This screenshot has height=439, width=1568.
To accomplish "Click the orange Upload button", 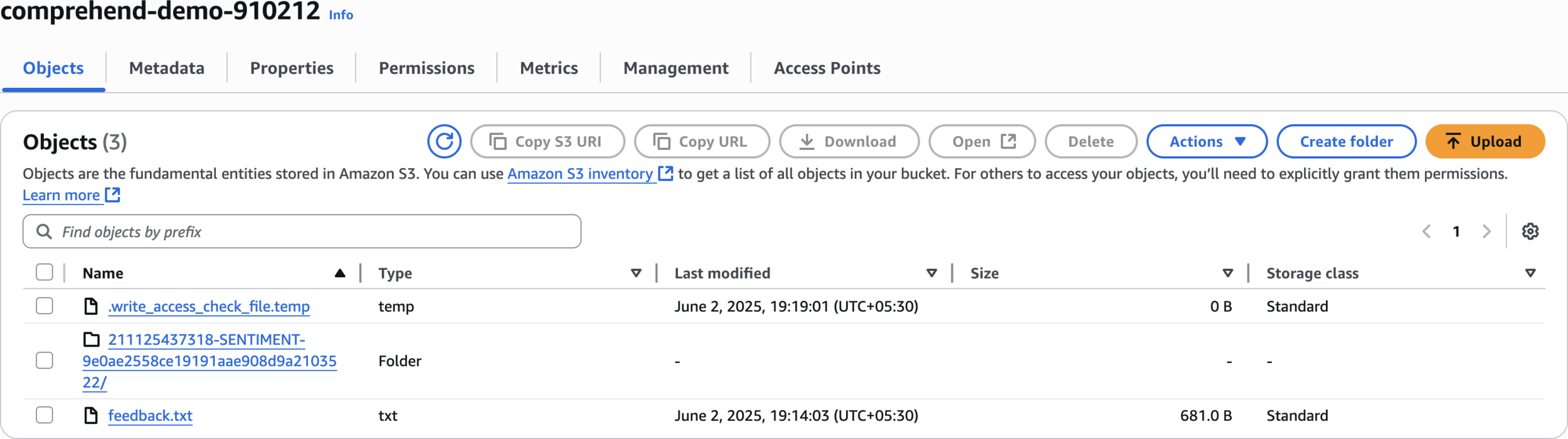I will click(1485, 141).
